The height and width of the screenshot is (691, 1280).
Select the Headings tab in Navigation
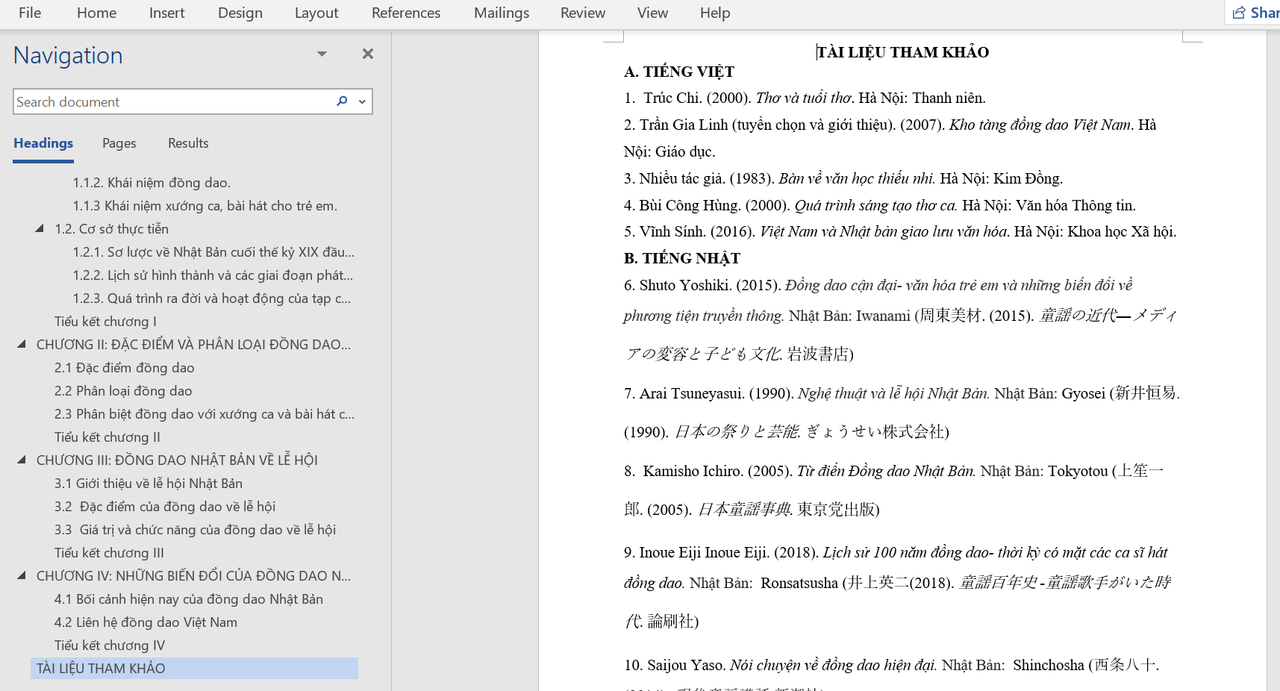[43, 143]
